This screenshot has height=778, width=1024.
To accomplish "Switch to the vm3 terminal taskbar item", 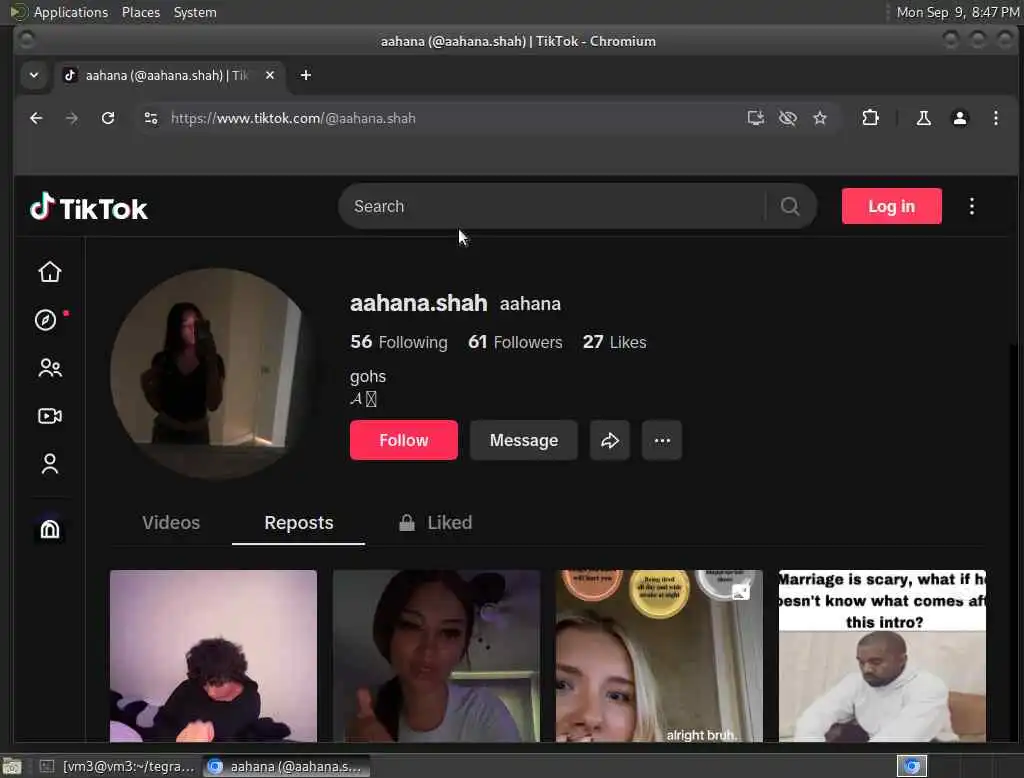I will pyautogui.click(x=117, y=766).
